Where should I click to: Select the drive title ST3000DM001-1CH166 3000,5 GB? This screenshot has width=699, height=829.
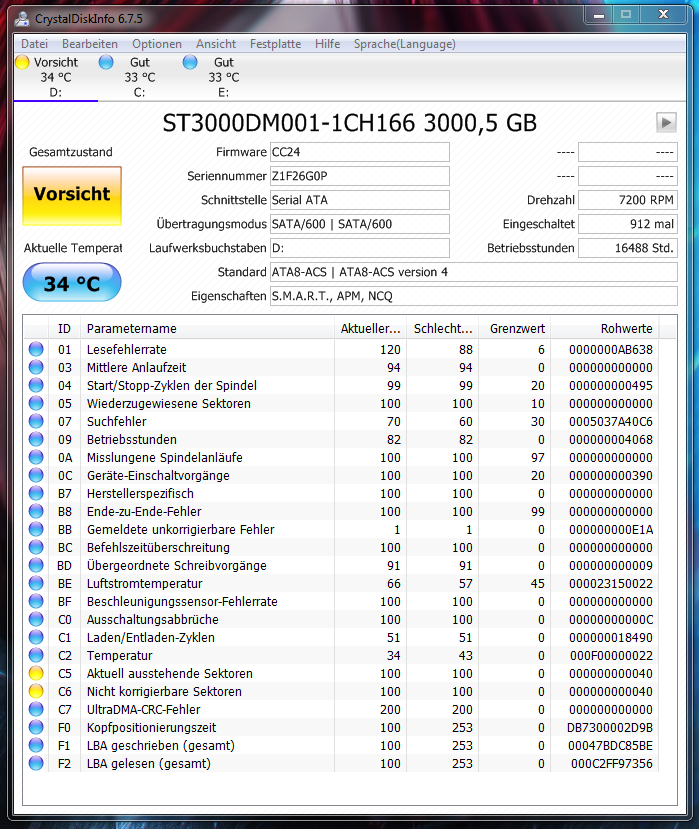(350, 123)
